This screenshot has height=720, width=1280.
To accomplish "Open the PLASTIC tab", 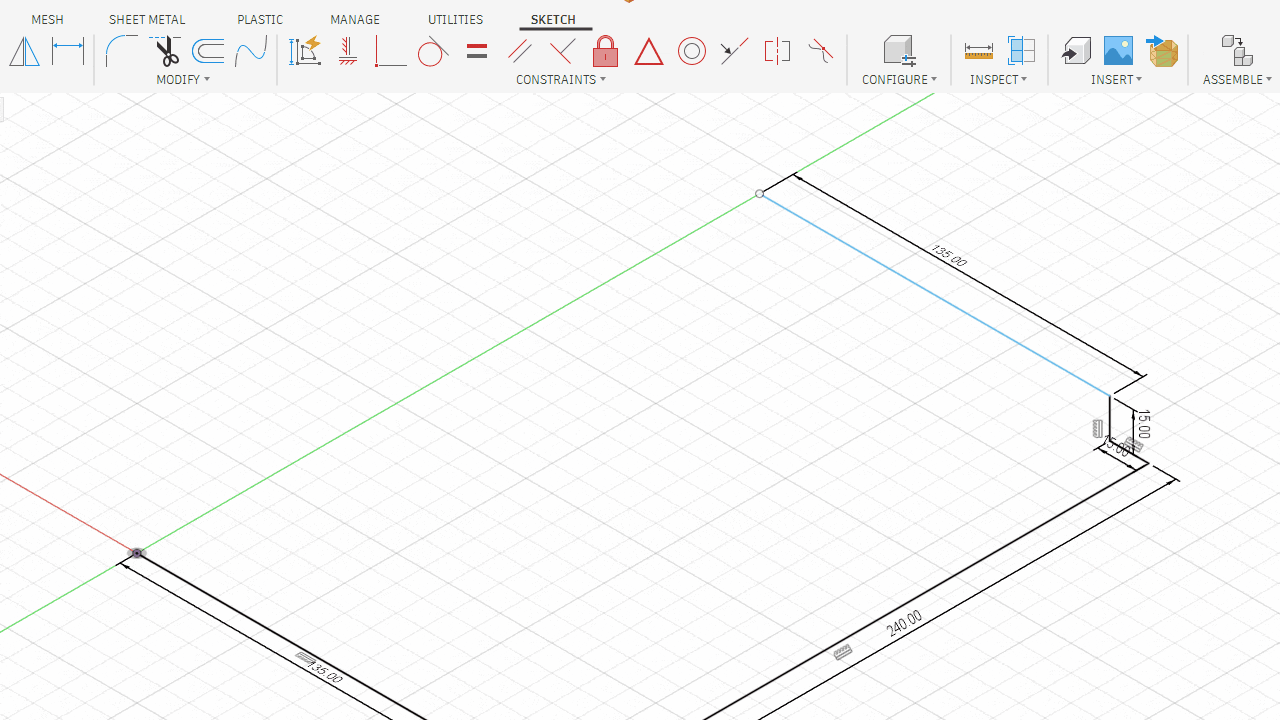I will coord(260,19).
